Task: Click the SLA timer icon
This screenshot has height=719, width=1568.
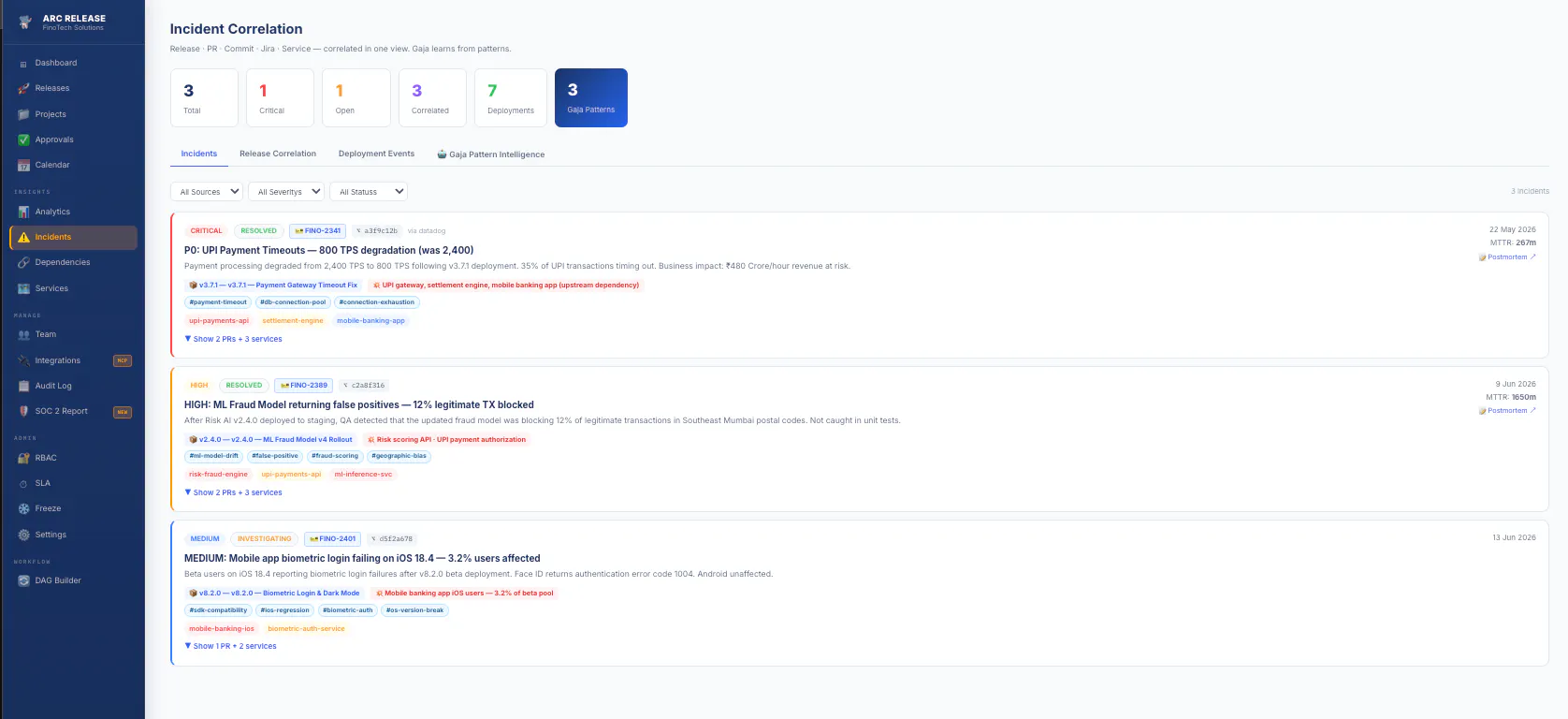Action: 23,484
